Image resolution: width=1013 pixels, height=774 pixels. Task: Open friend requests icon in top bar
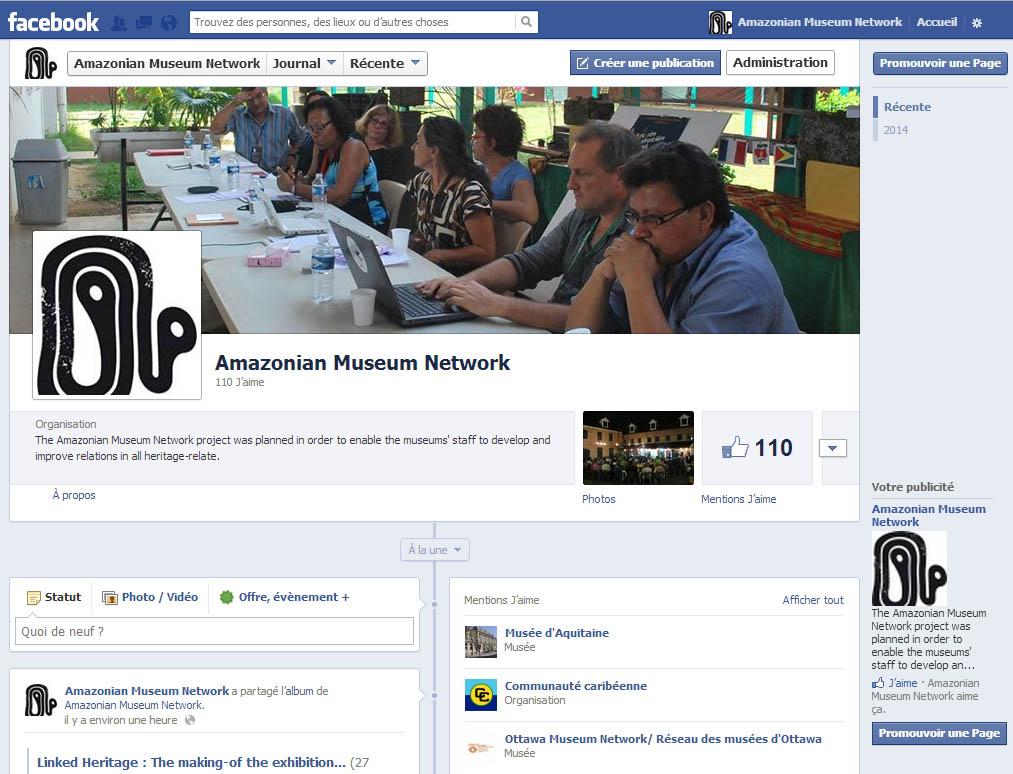coord(119,22)
